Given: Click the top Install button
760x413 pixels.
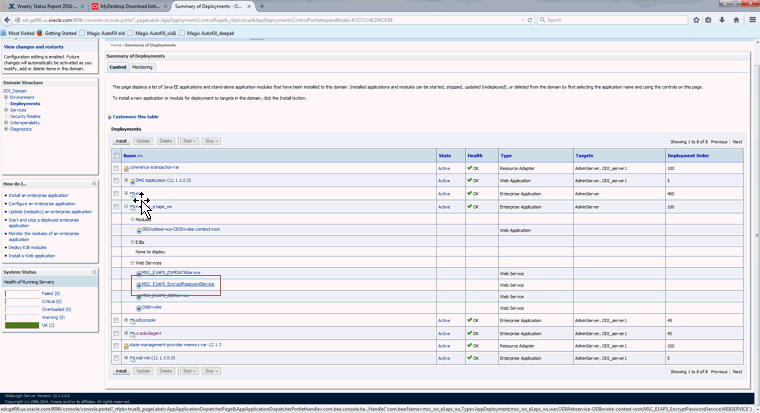Looking at the screenshot, I should [121, 141].
